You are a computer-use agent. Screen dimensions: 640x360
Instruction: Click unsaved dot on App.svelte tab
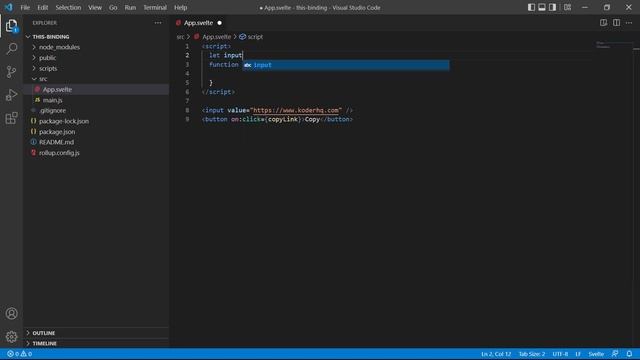pyautogui.click(x=220, y=23)
